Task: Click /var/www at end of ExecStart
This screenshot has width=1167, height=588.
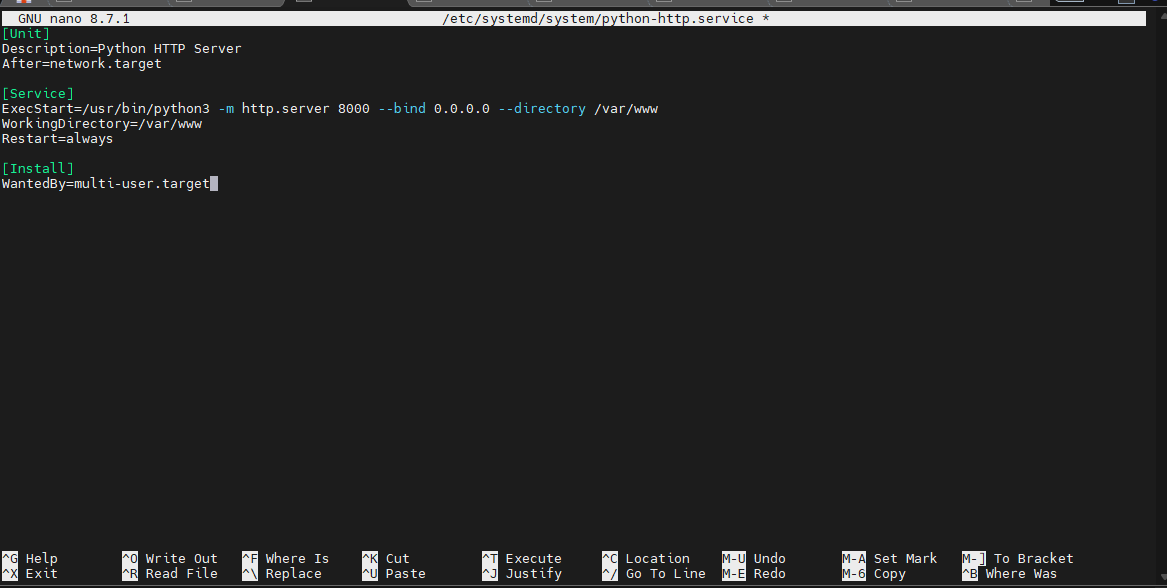Action: [626, 109]
